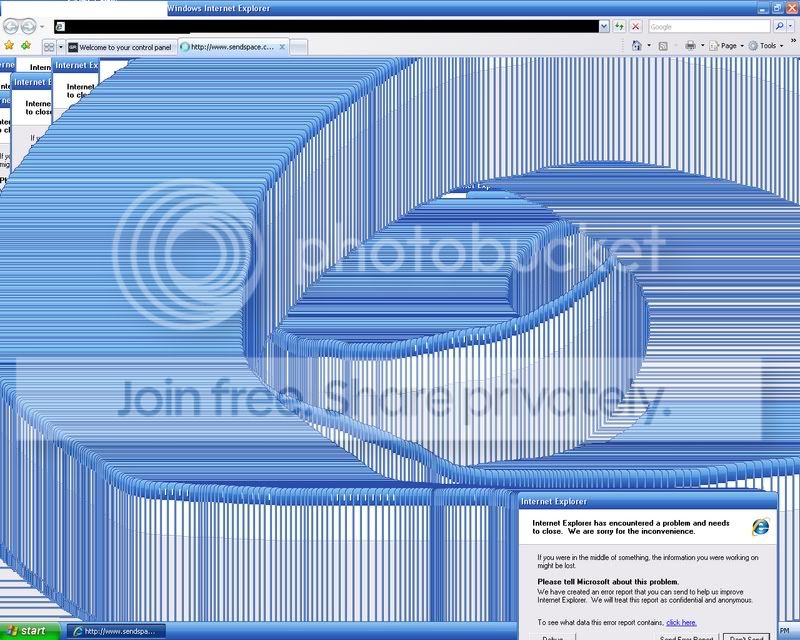Switch to Welcome to your control panel tab
The image size is (800, 640).
tap(121, 47)
